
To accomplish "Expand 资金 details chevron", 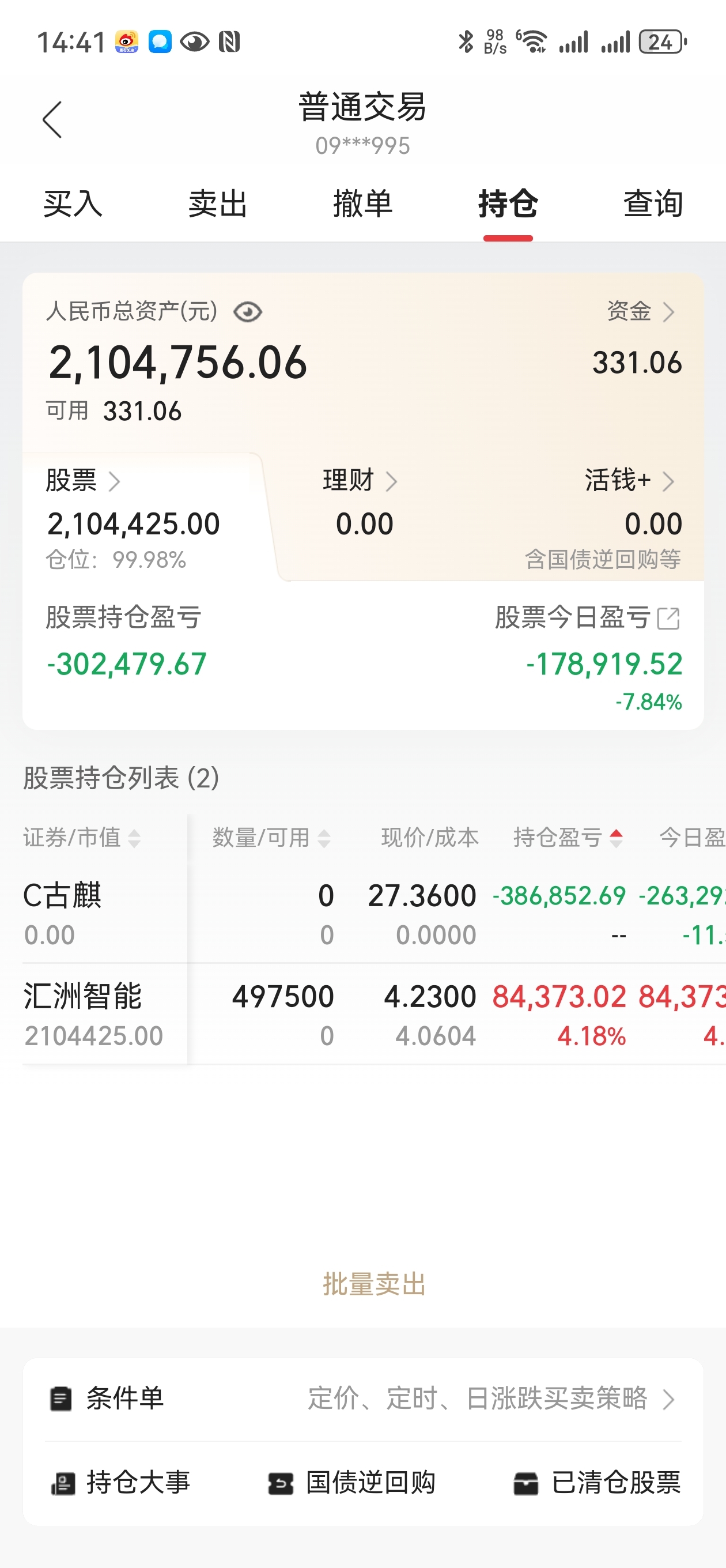I will pos(668,312).
